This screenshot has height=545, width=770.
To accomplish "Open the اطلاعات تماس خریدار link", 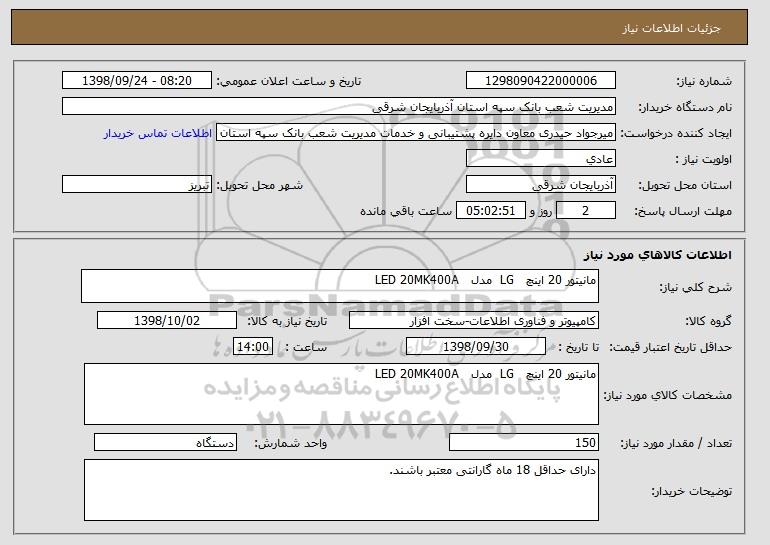I will tap(158, 134).
